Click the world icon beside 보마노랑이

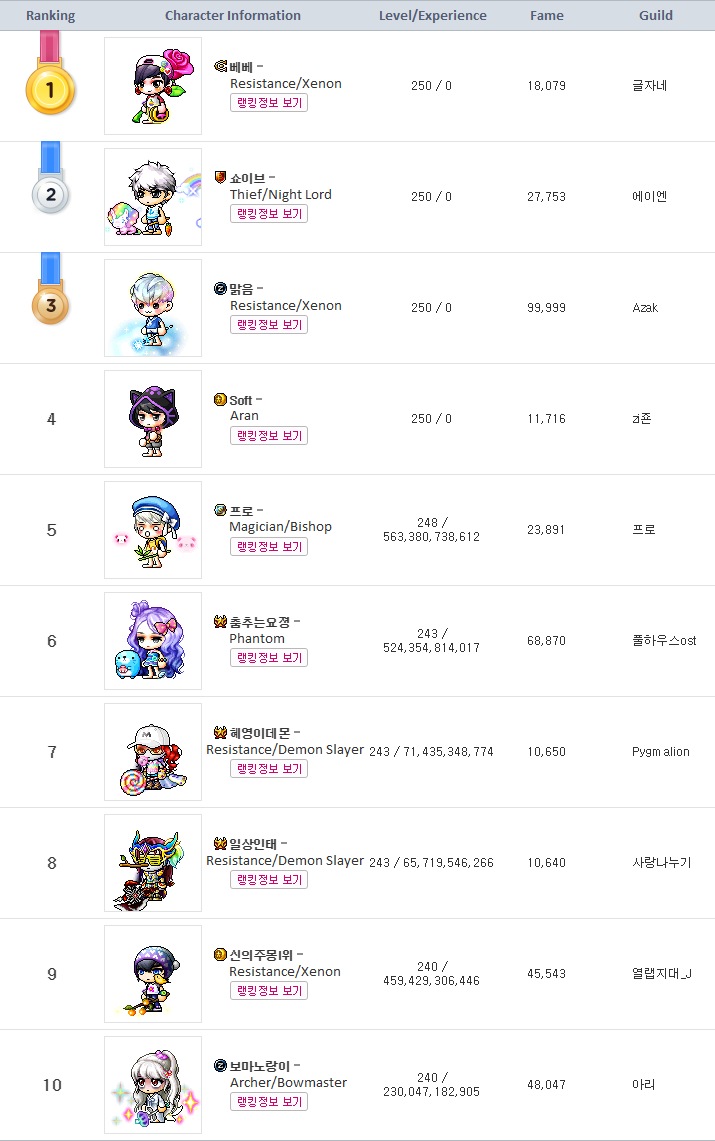[x=221, y=1066]
